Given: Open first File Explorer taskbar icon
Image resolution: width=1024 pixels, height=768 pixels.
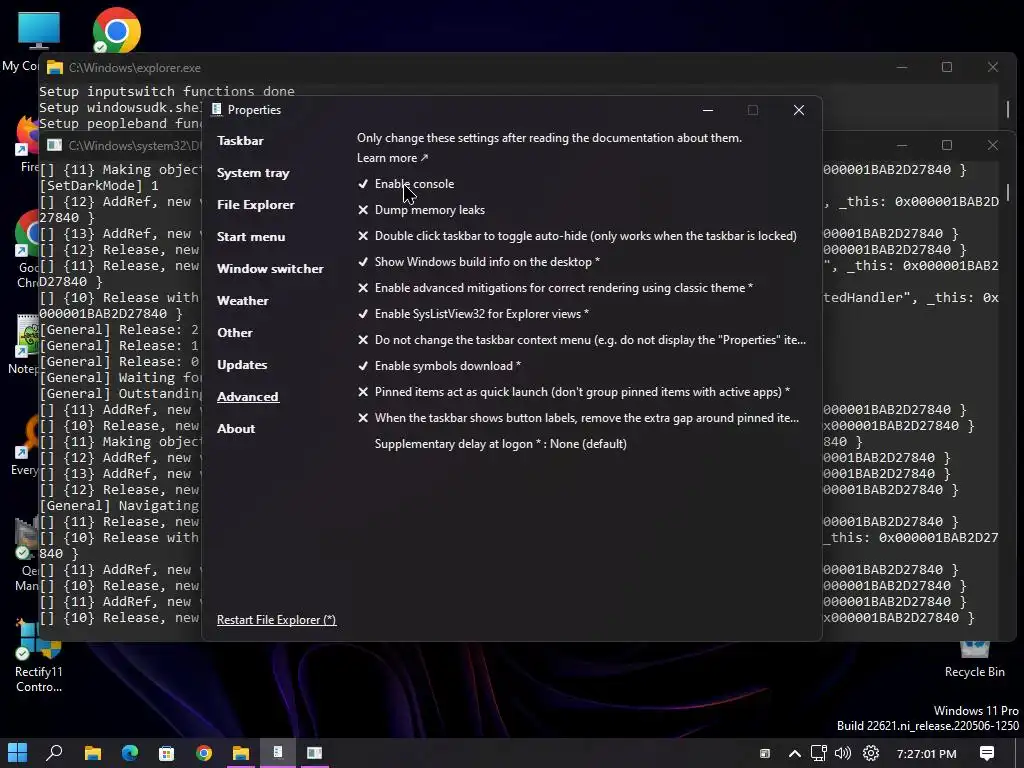Looking at the screenshot, I should coord(93,753).
